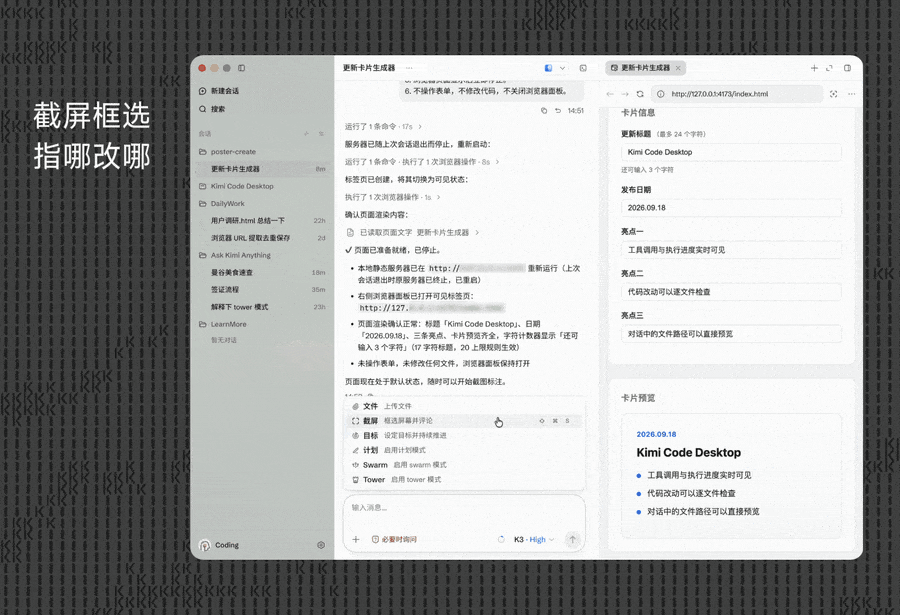This screenshot has height=615, width=900.
Task: Go back in the browser panel
Action: click(610, 94)
